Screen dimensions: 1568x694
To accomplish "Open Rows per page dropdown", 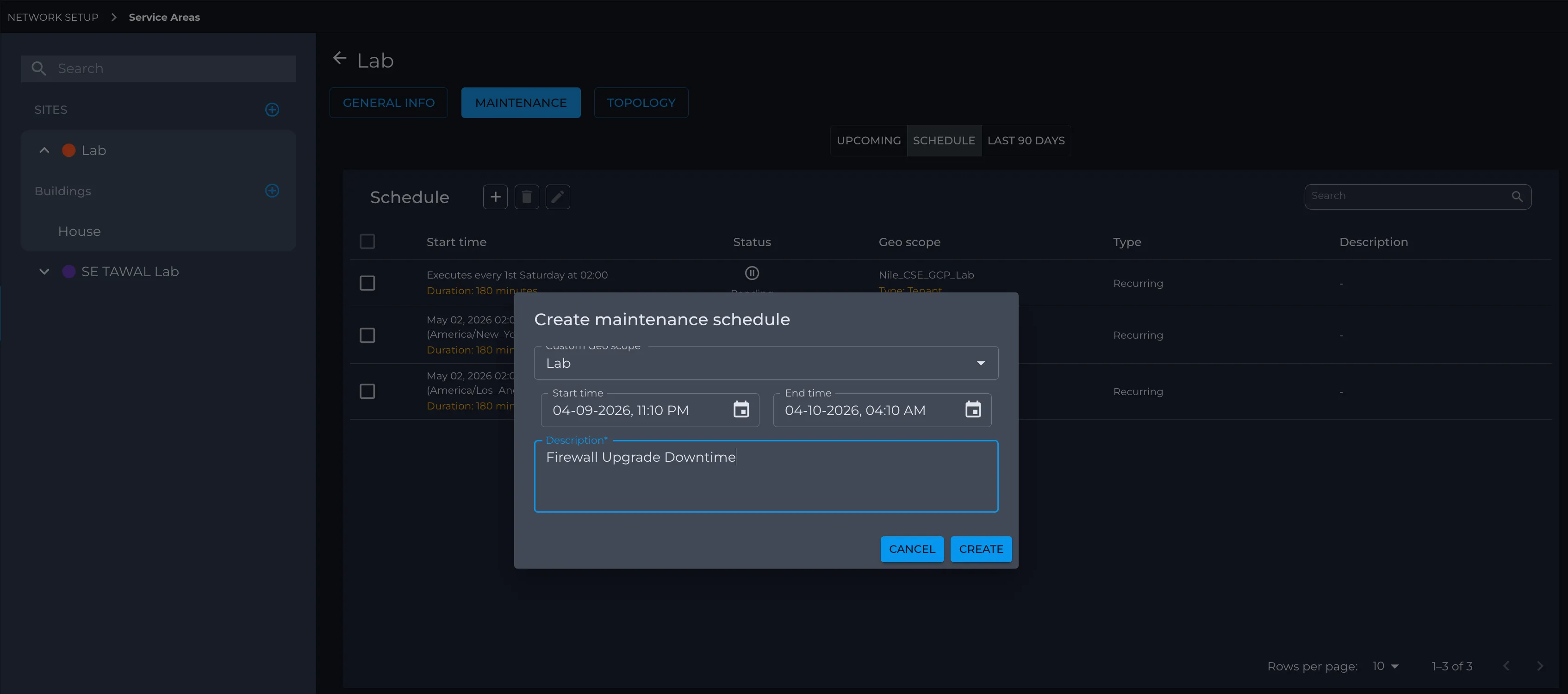I will (x=1385, y=666).
